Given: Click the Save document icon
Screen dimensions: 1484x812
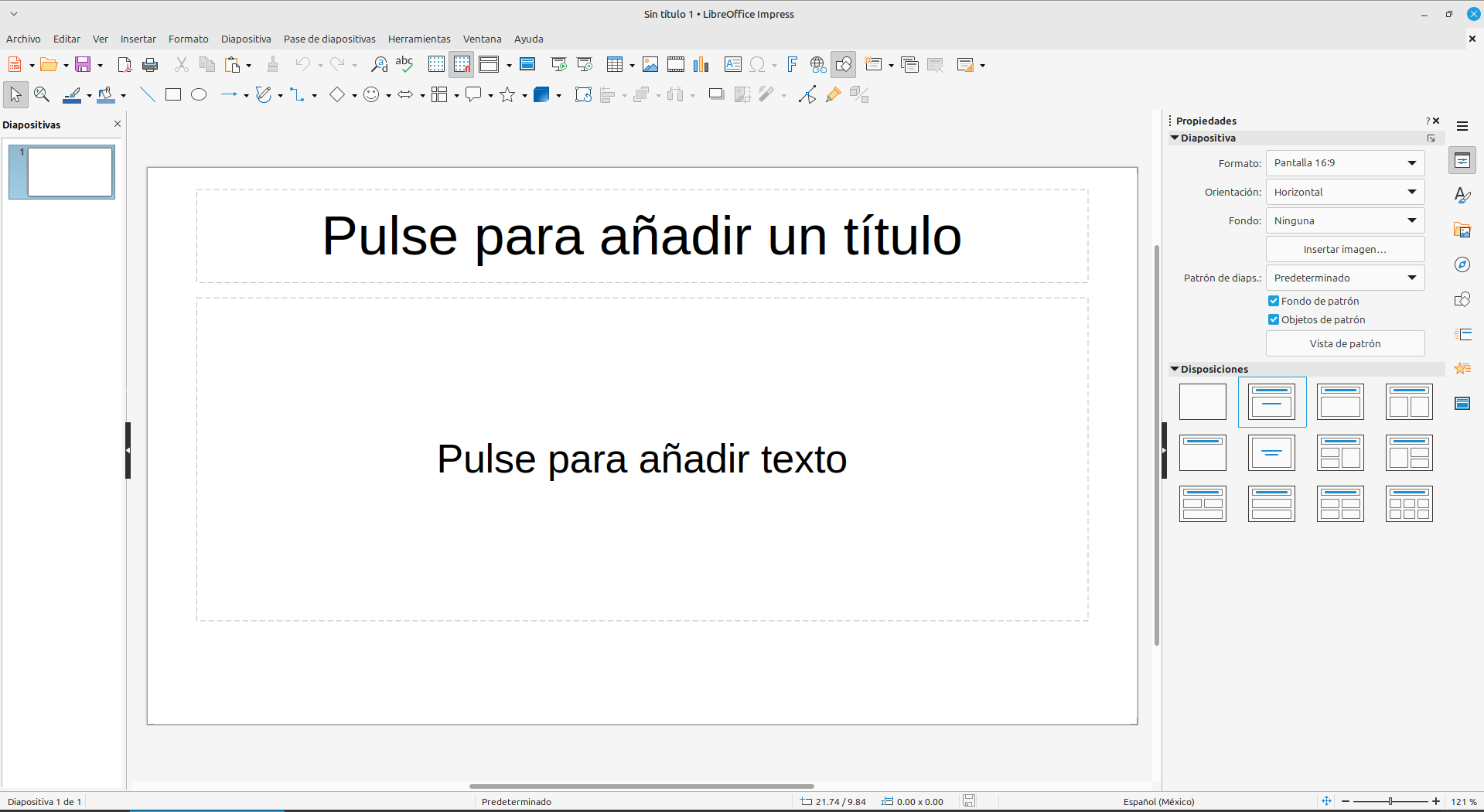Looking at the screenshot, I should click(83, 65).
